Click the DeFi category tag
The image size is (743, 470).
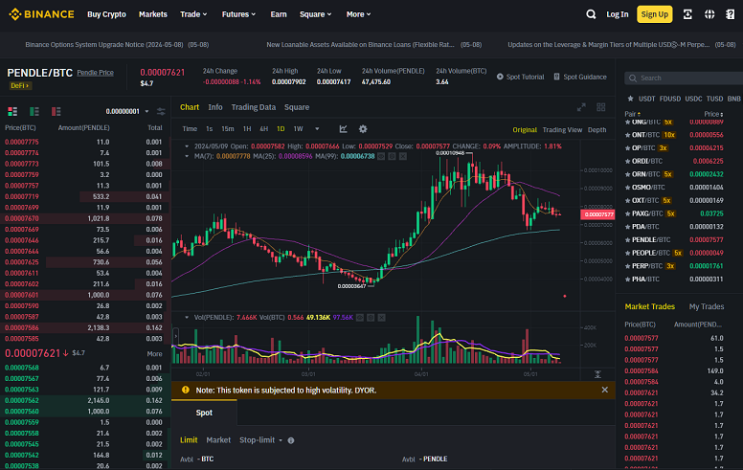point(20,85)
